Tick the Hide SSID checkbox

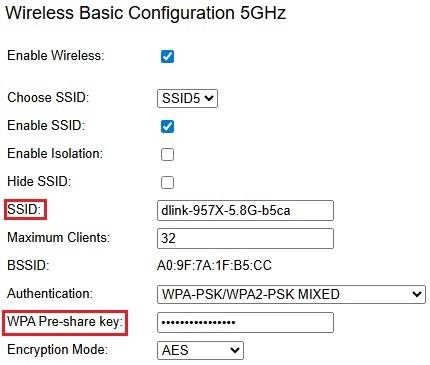point(167,182)
